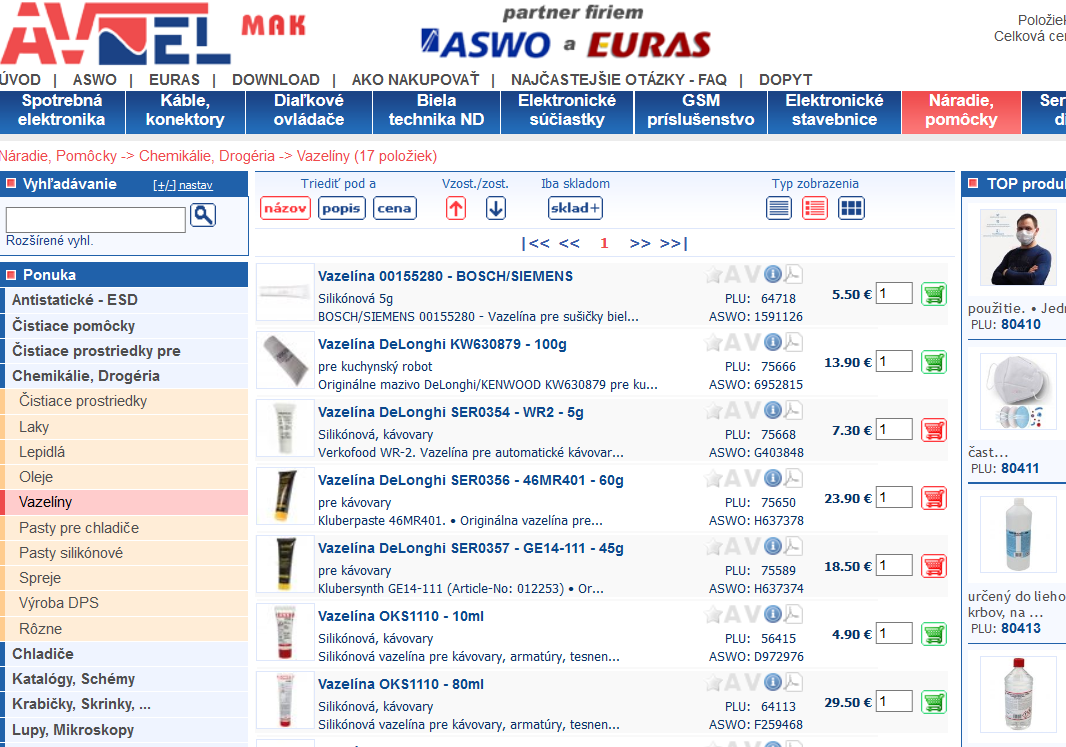
Task: Sort ascending with the up arrow
Action: tap(456, 208)
